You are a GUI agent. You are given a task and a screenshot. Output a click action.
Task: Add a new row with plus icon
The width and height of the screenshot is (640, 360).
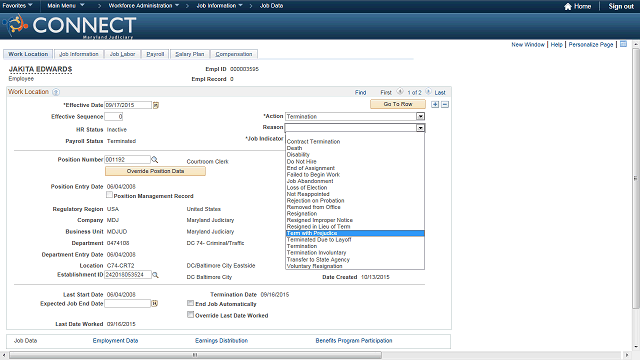[435, 104]
